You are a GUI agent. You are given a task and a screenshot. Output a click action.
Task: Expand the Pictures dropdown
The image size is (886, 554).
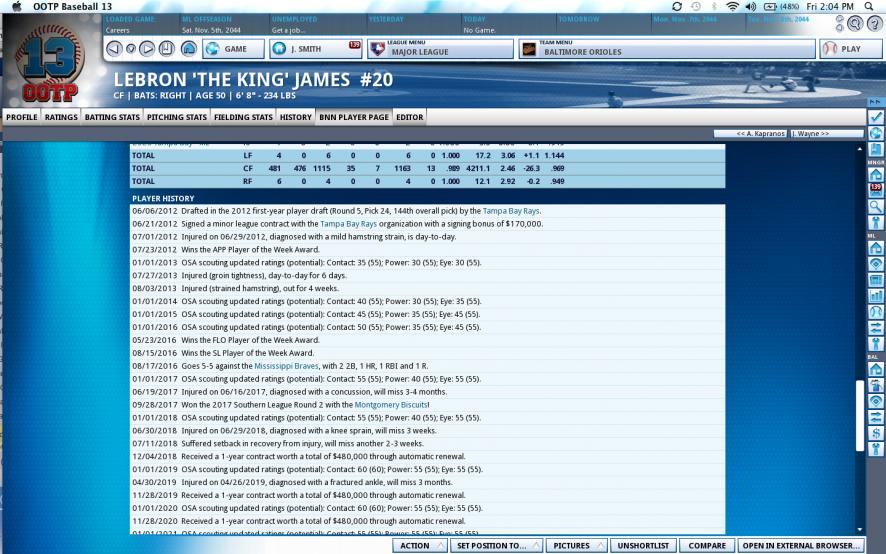click(x=576, y=545)
